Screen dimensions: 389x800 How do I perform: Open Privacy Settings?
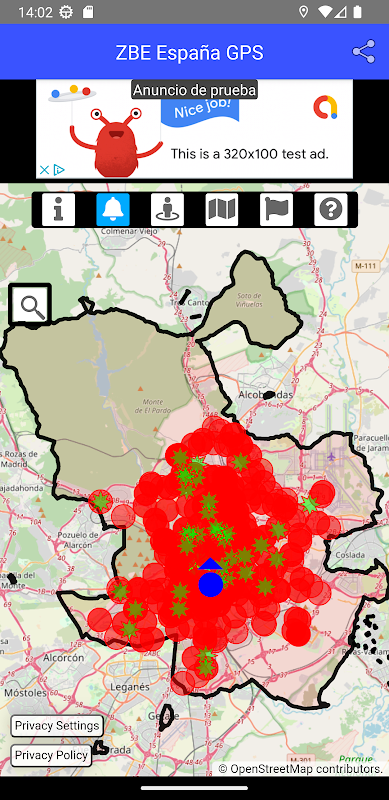pos(57,726)
